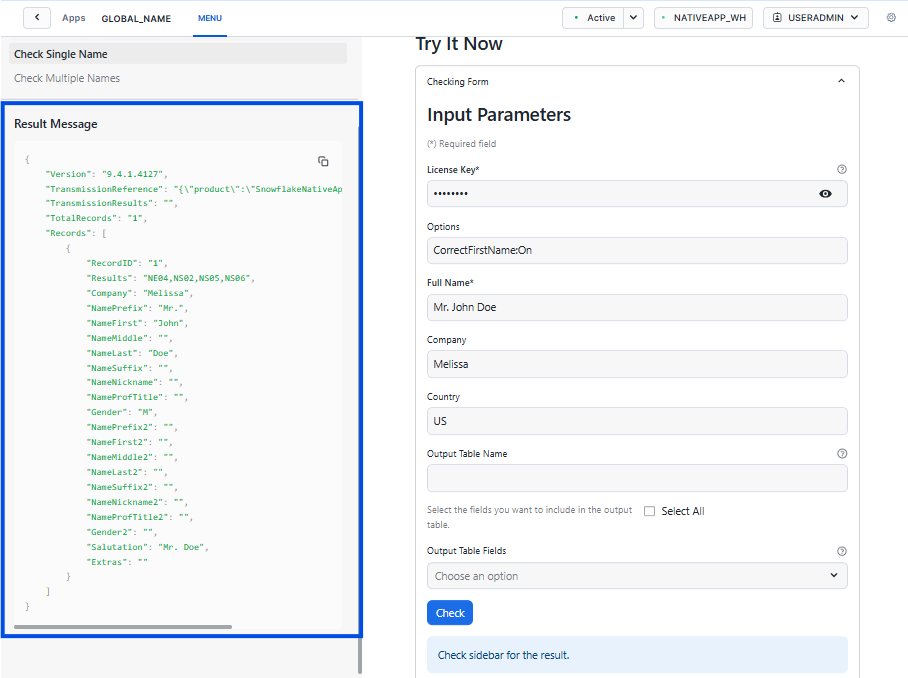Open the Output Table Fields dropdown
Viewport: 908px width, 678px height.
(x=637, y=576)
